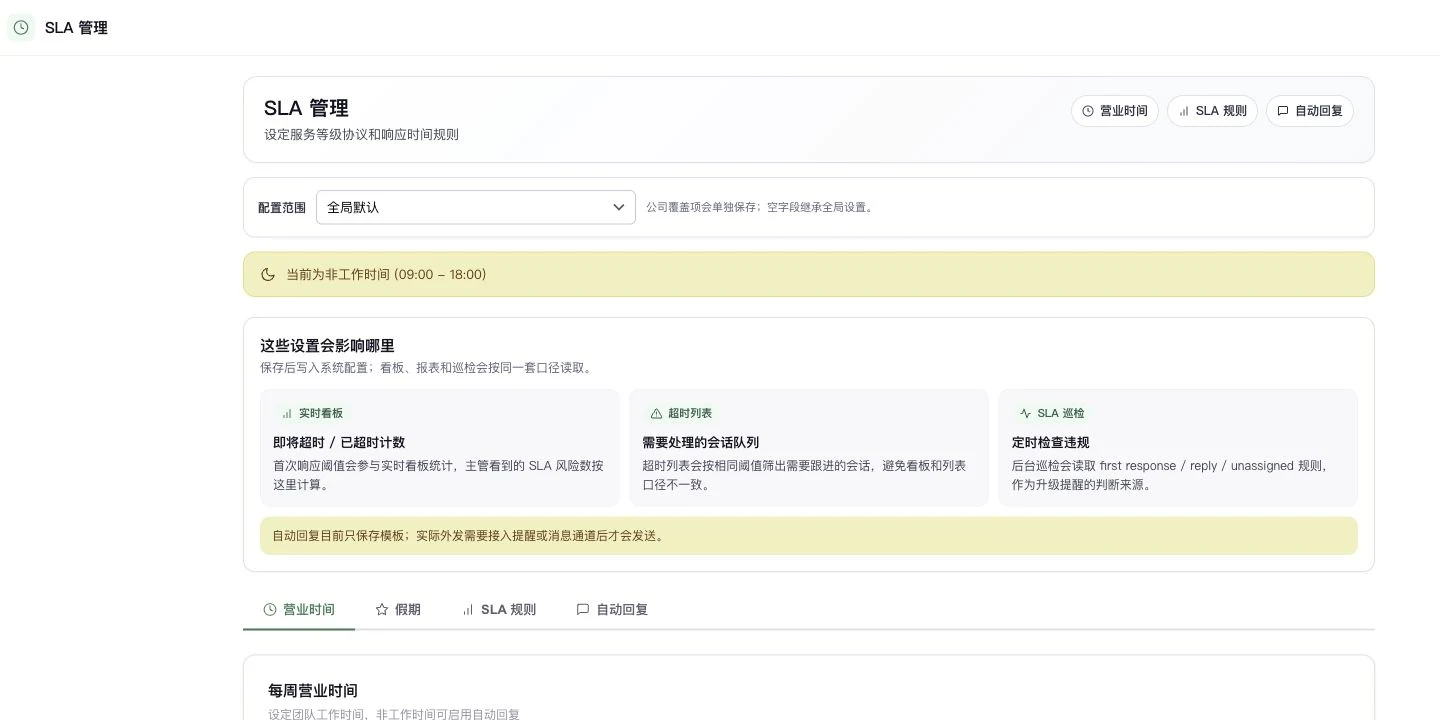Click the warning triangle icon on 超时列表 card
The image size is (1440, 720).
click(x=656, y=413)
